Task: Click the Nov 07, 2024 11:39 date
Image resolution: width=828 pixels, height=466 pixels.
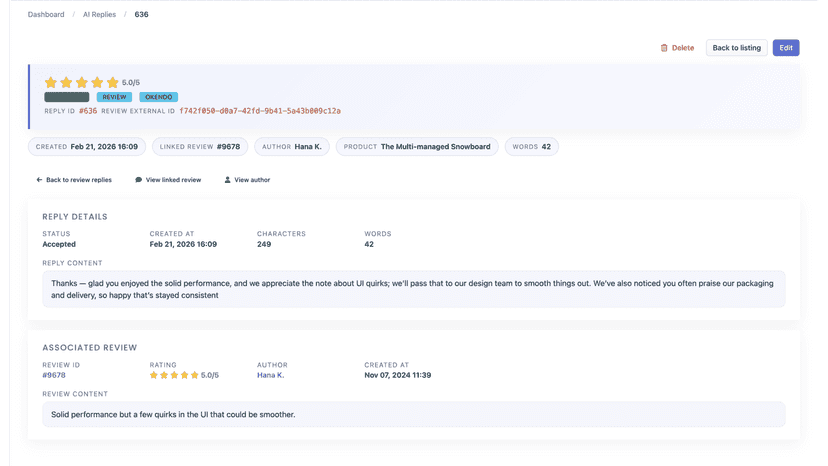Action: tap(398, 376)
